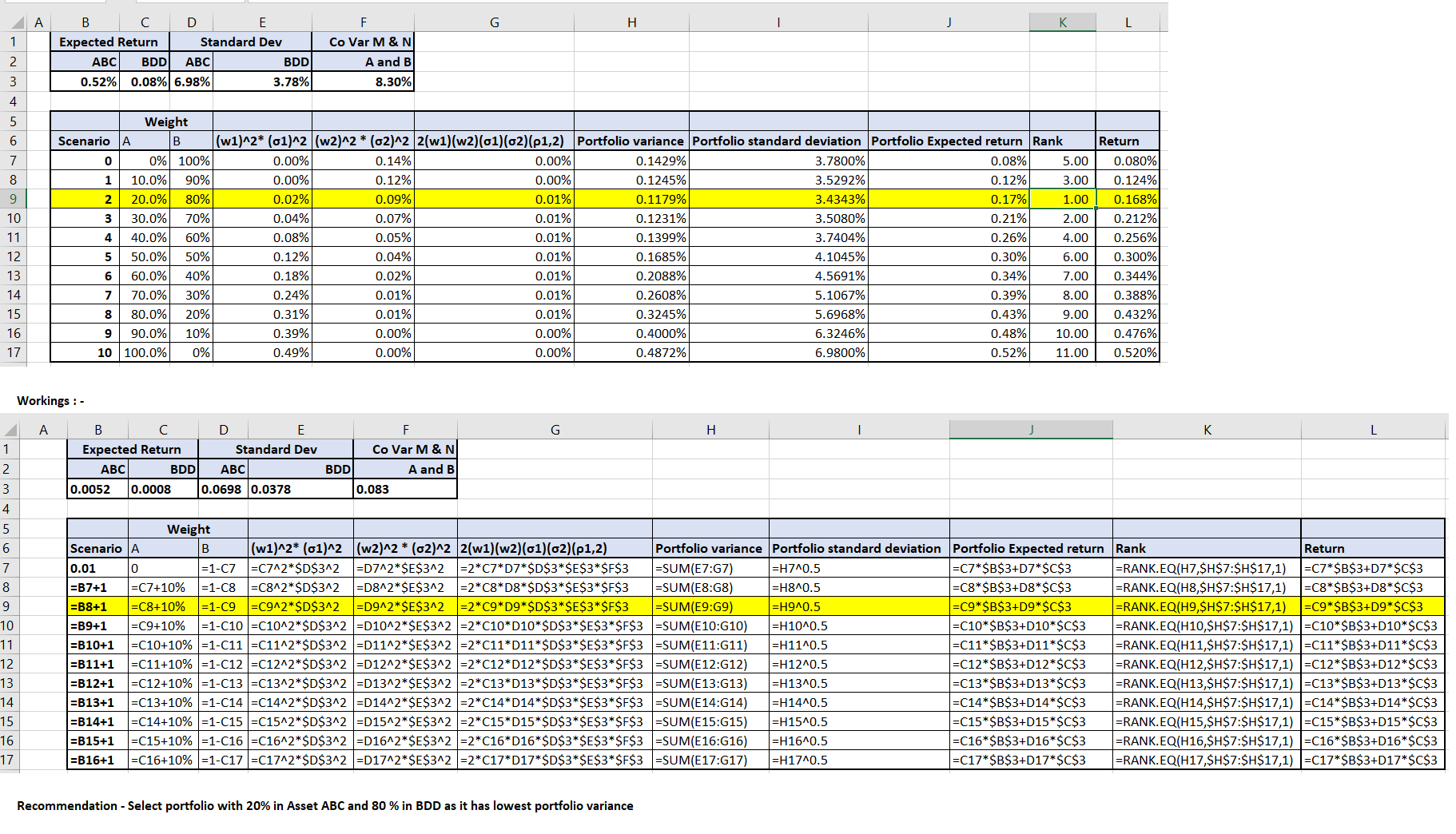Image resolution: width=1456 pixels, height=834 pixels.
Task: Select the top 'Scenario' header cell
Action: pos(85,141)
